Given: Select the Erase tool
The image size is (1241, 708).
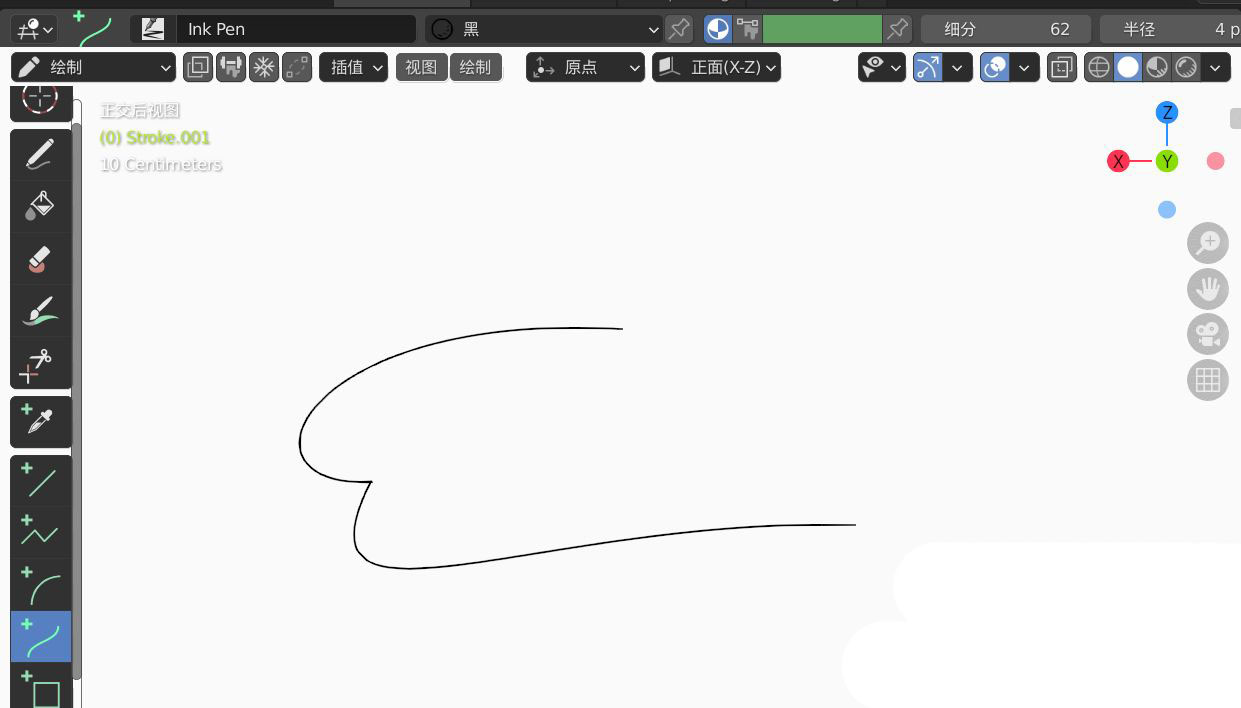Looking at the screenshot, I should pos(40,258).
